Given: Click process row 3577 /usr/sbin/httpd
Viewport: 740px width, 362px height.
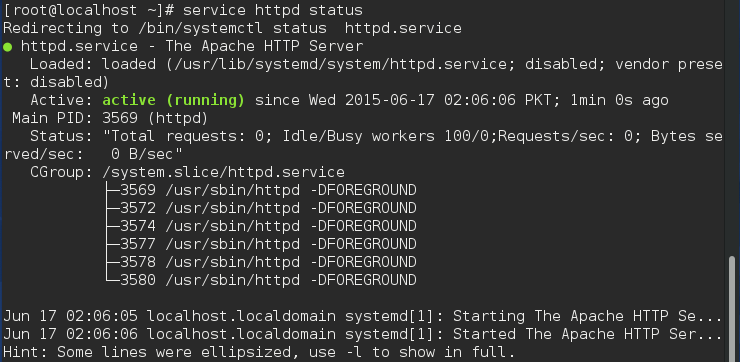Looking at the screenshot, I should (268, 244).
